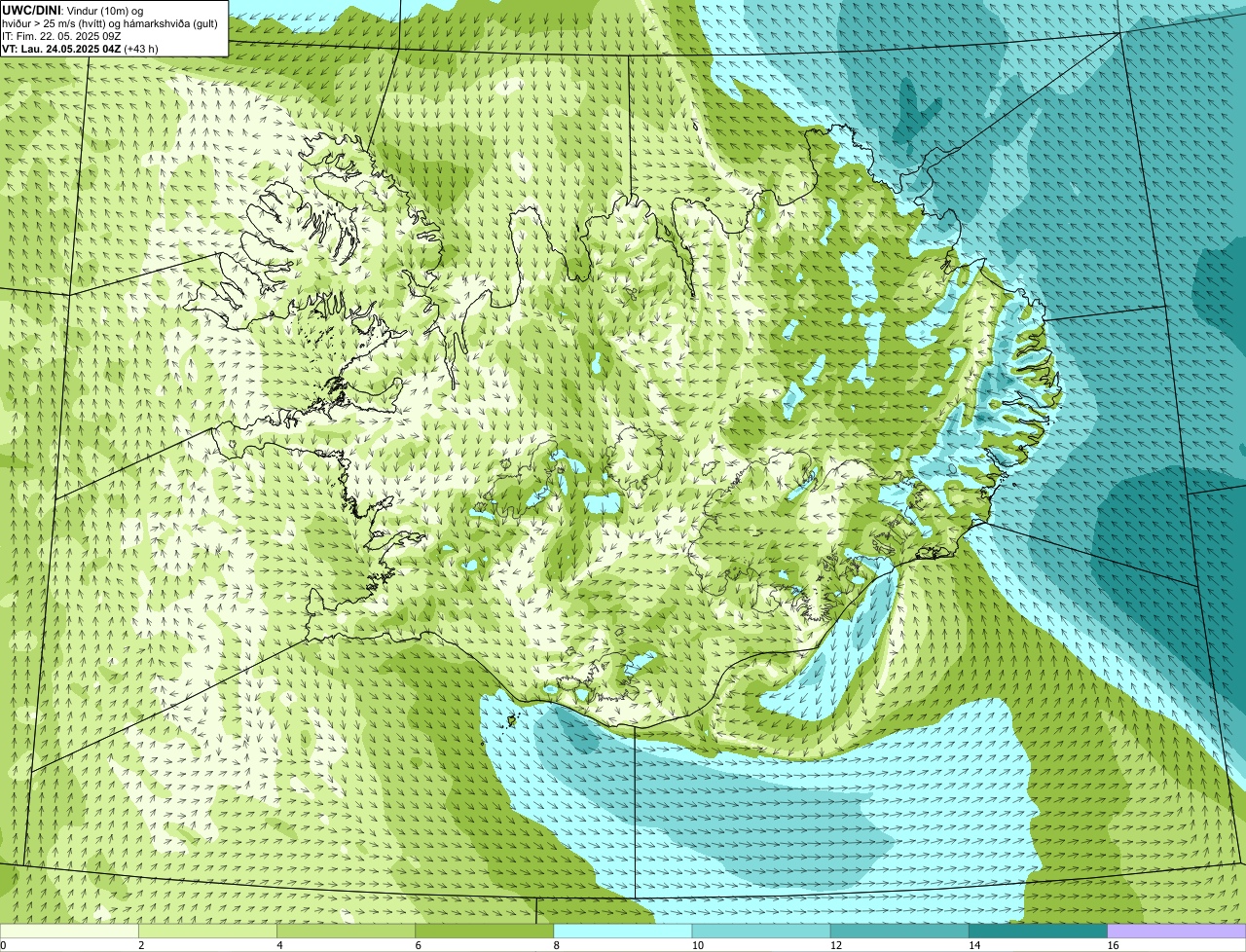Select the 2–4 m/s light green legend swatch

(207, 931)
